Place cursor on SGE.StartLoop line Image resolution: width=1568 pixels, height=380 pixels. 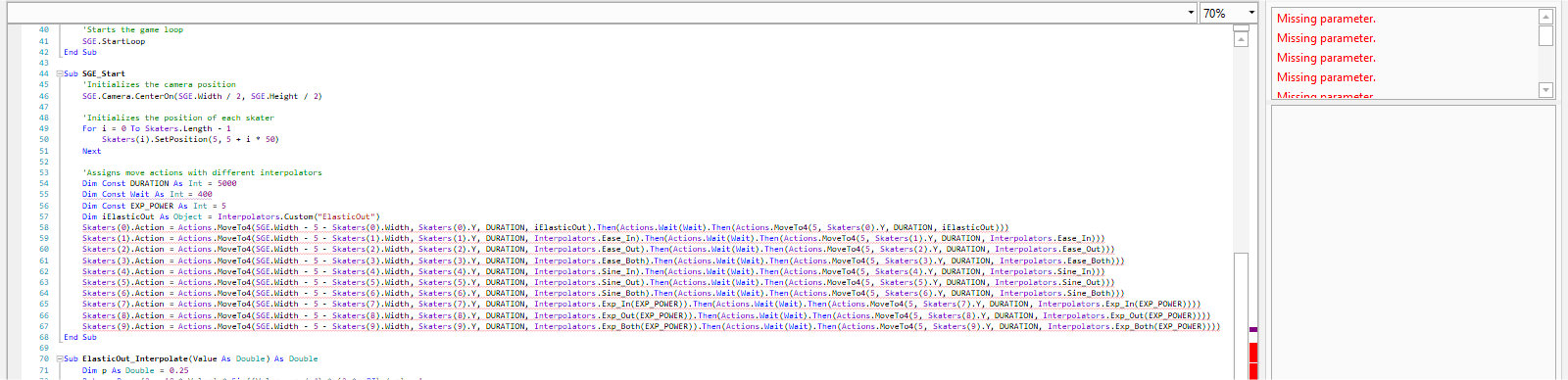[x=114, y=41]
